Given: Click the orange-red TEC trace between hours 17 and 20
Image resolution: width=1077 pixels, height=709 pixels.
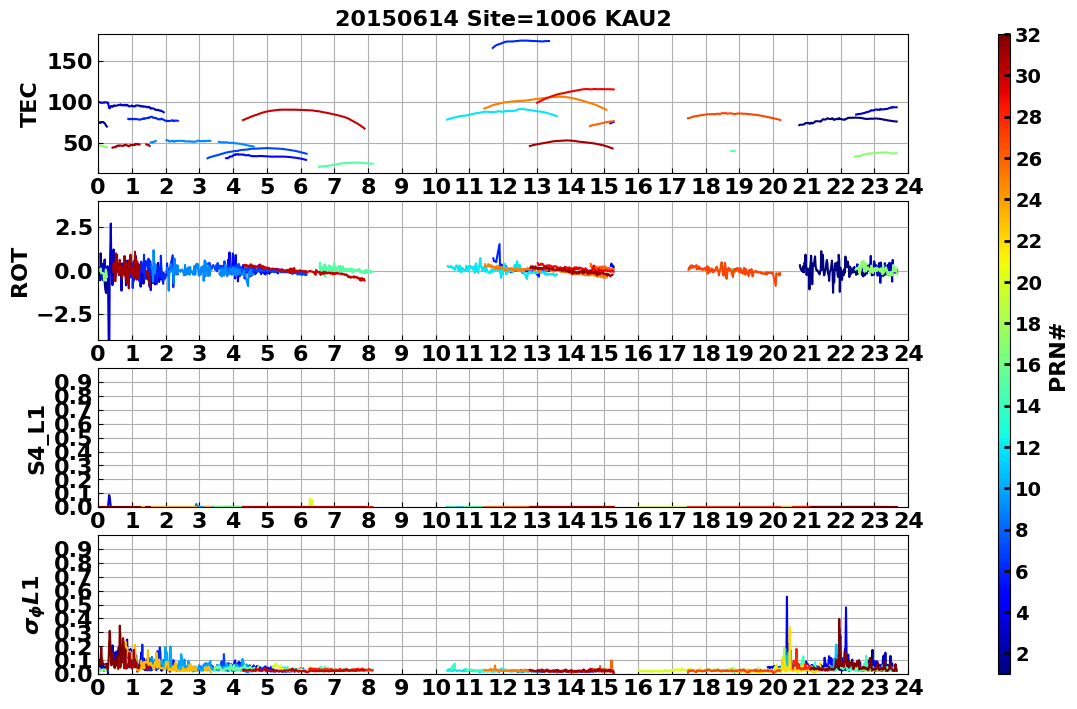Looking at the screenshot, I should click(735, 113).
